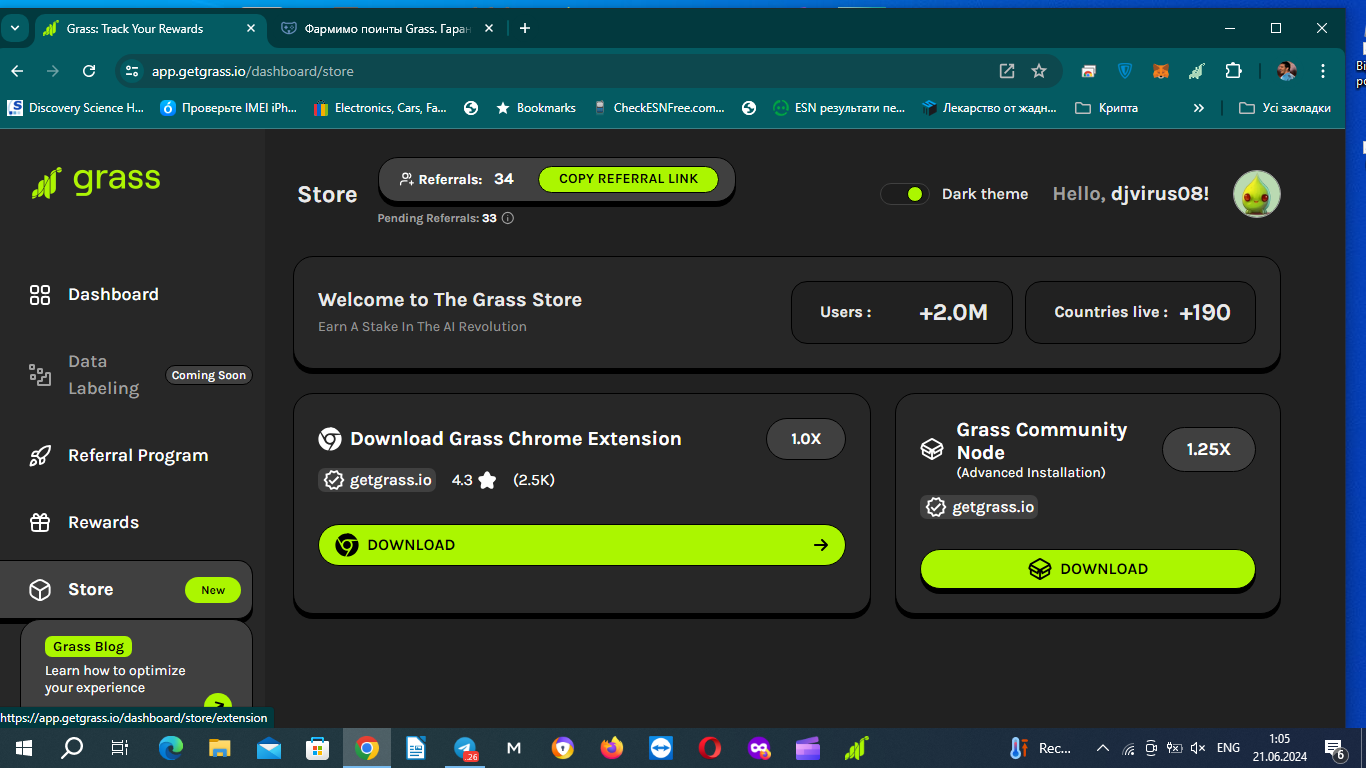Switch to the Фармимо поинты Grass tab
Image resolution: width=1366 pixels, height=768 pixels.
tap(386, 29)
